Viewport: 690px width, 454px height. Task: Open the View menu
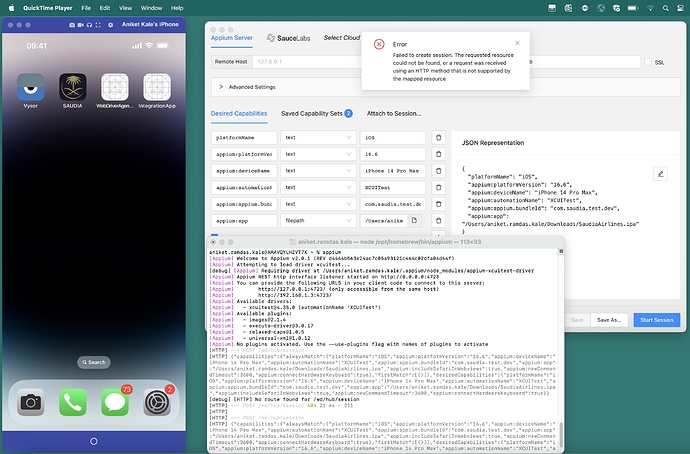click(125, 8)
